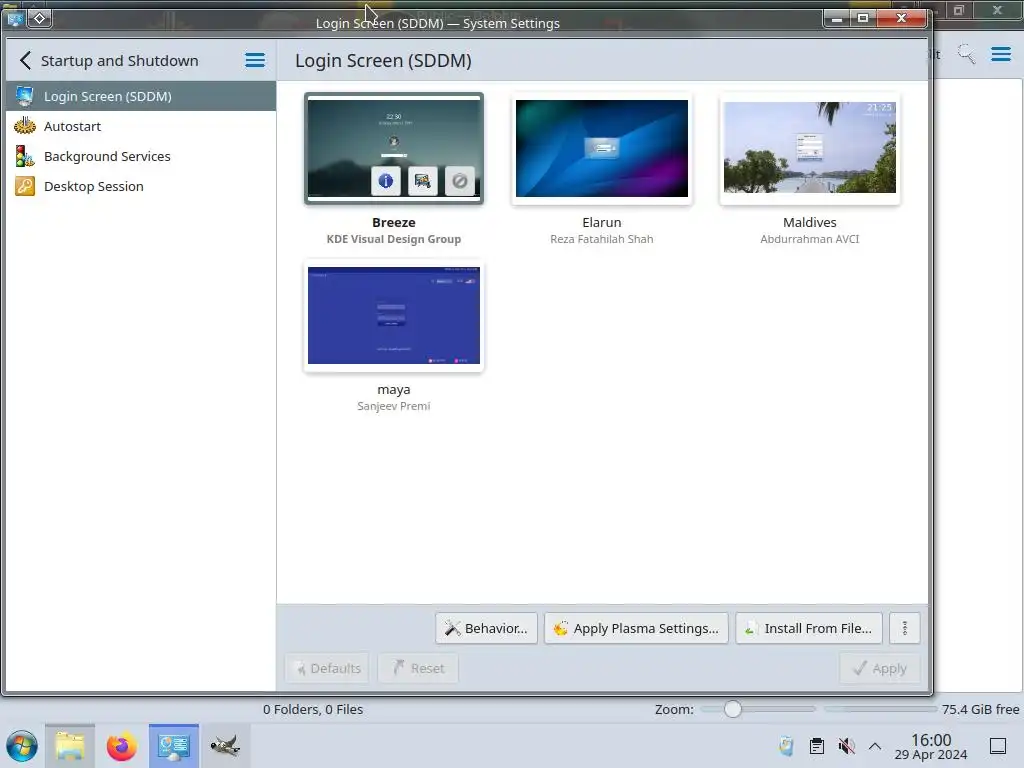Click Install From File... button
Image resolution: width=1024 pixels, height=768 pixels.
point(809,628)
